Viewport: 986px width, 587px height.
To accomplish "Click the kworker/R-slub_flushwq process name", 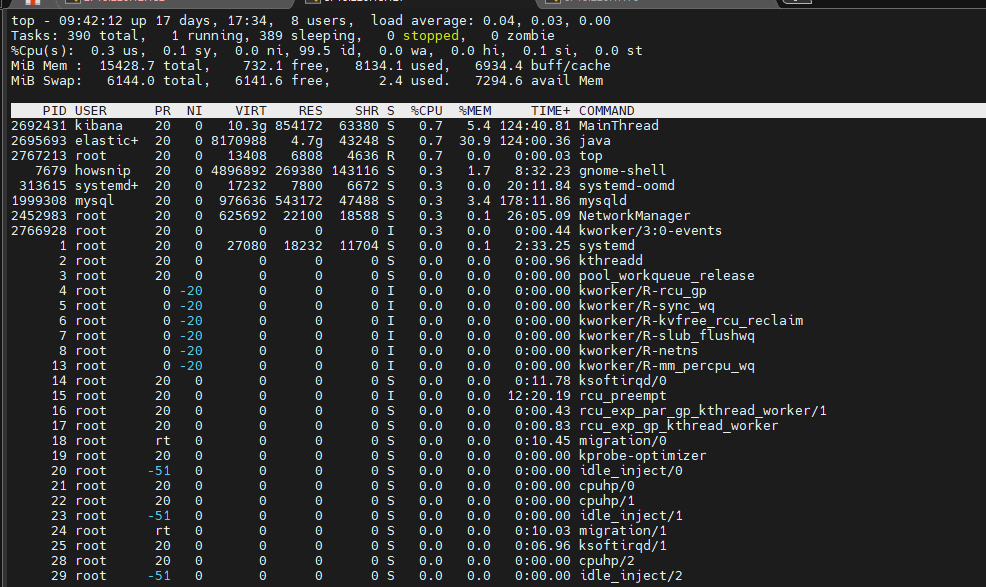I will [667, 336].
